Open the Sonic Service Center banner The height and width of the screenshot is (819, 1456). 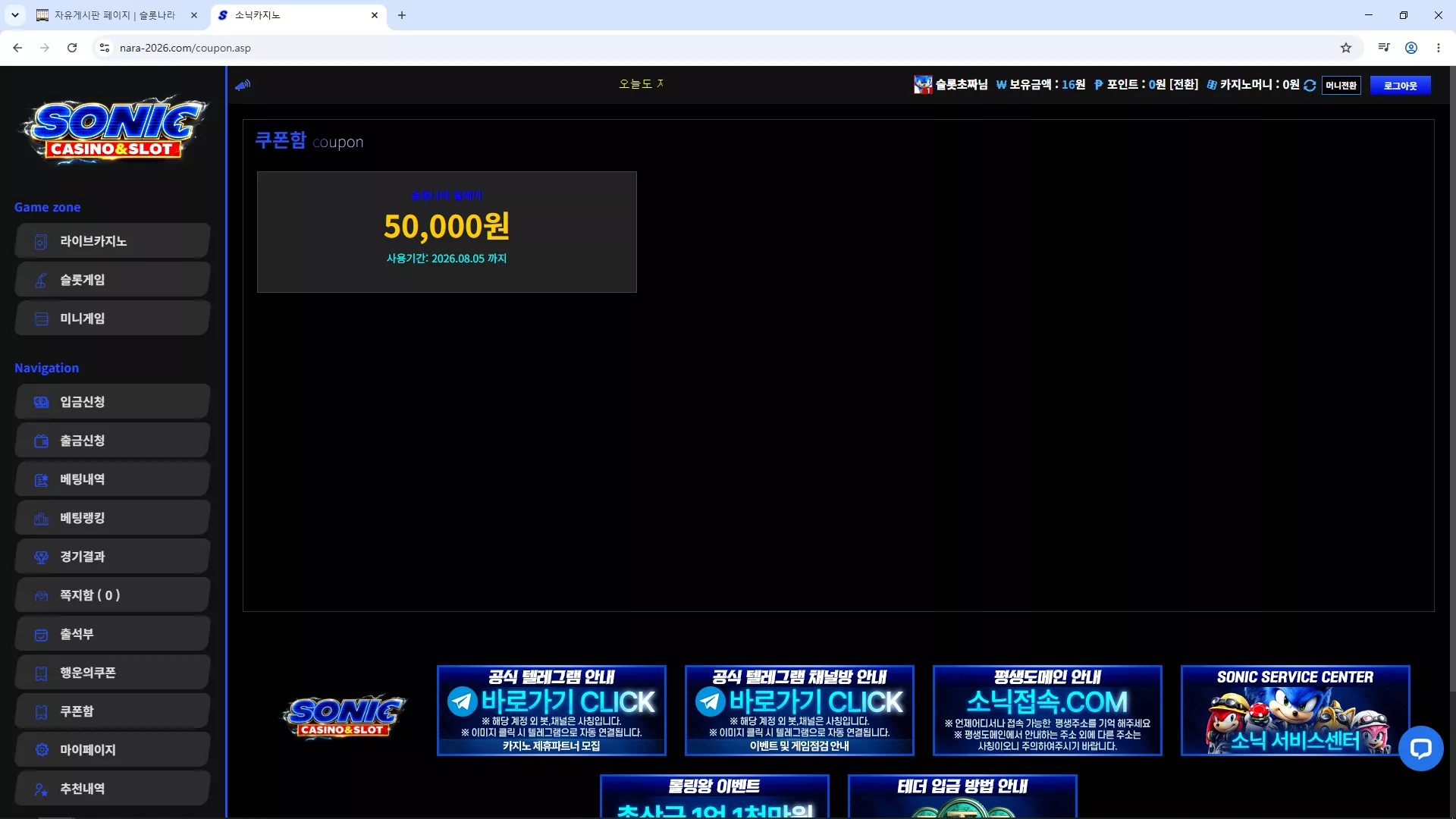pyautogui.click(x=1295, y=711)
